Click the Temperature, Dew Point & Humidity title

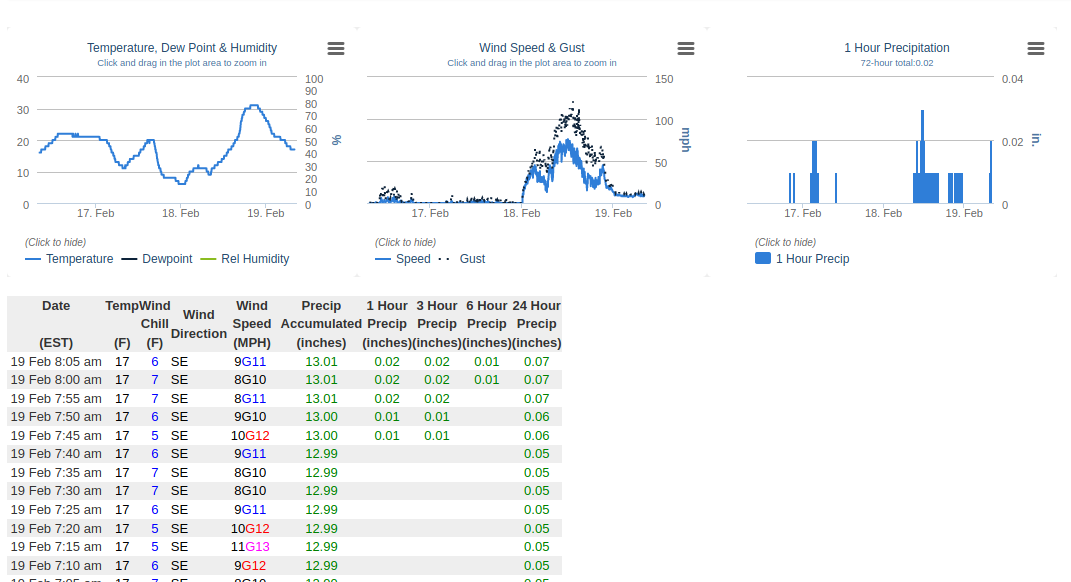182,48
